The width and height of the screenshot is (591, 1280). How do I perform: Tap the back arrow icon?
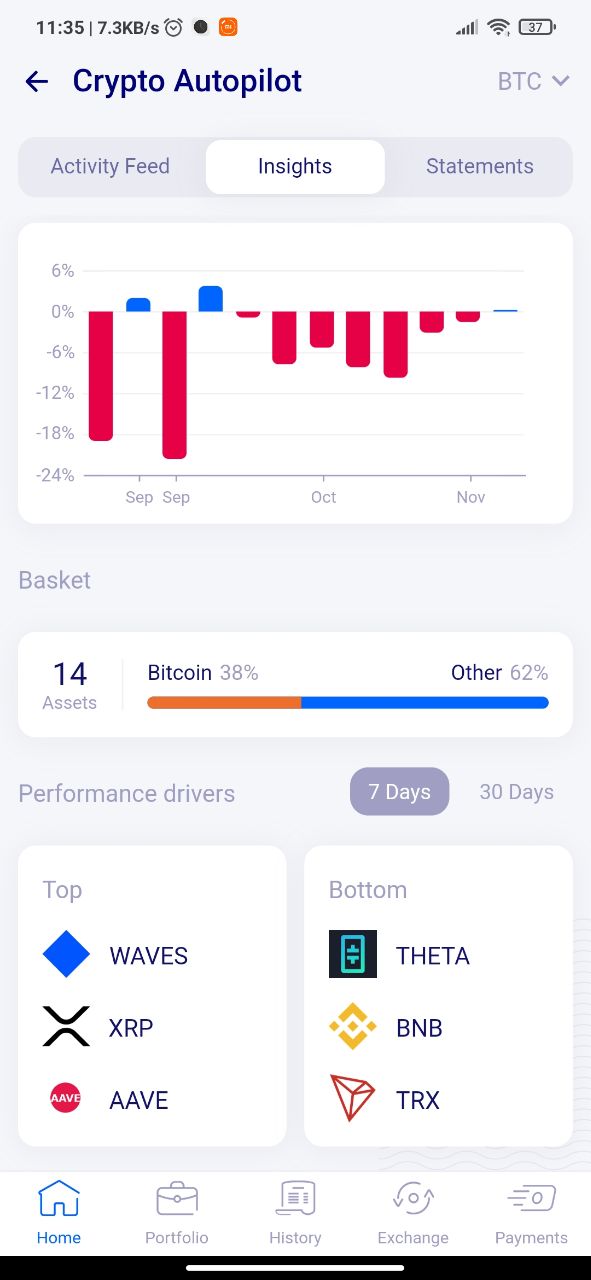tap(37, 81)
